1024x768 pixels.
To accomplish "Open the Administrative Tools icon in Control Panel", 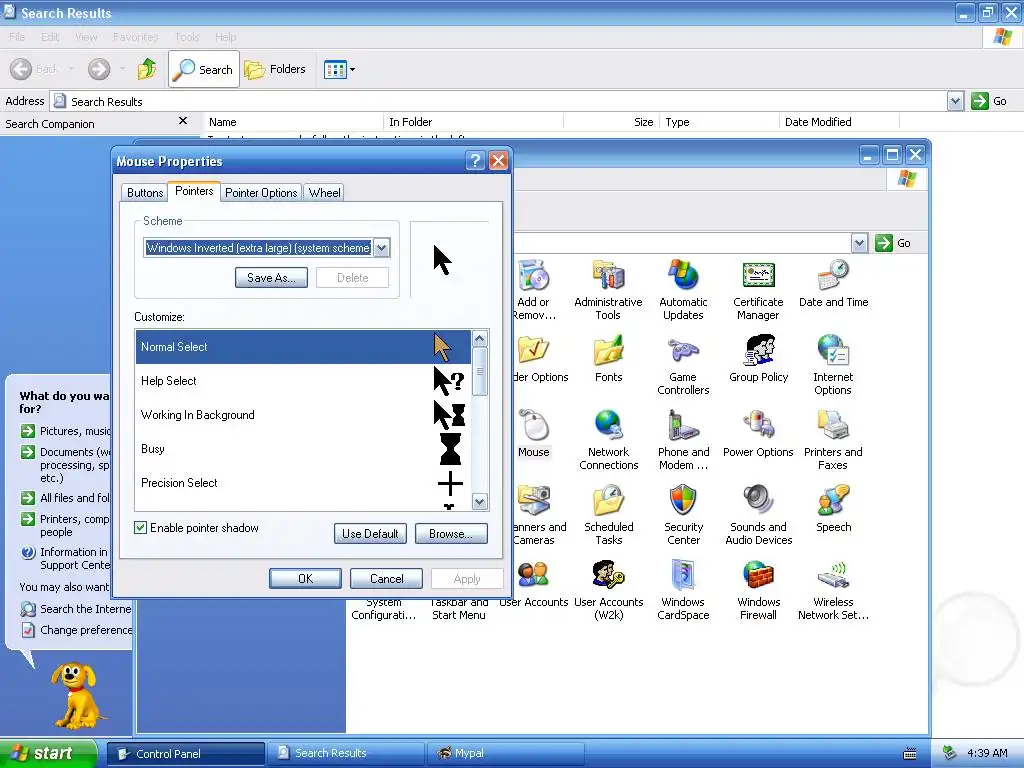I will coord(608,289).
